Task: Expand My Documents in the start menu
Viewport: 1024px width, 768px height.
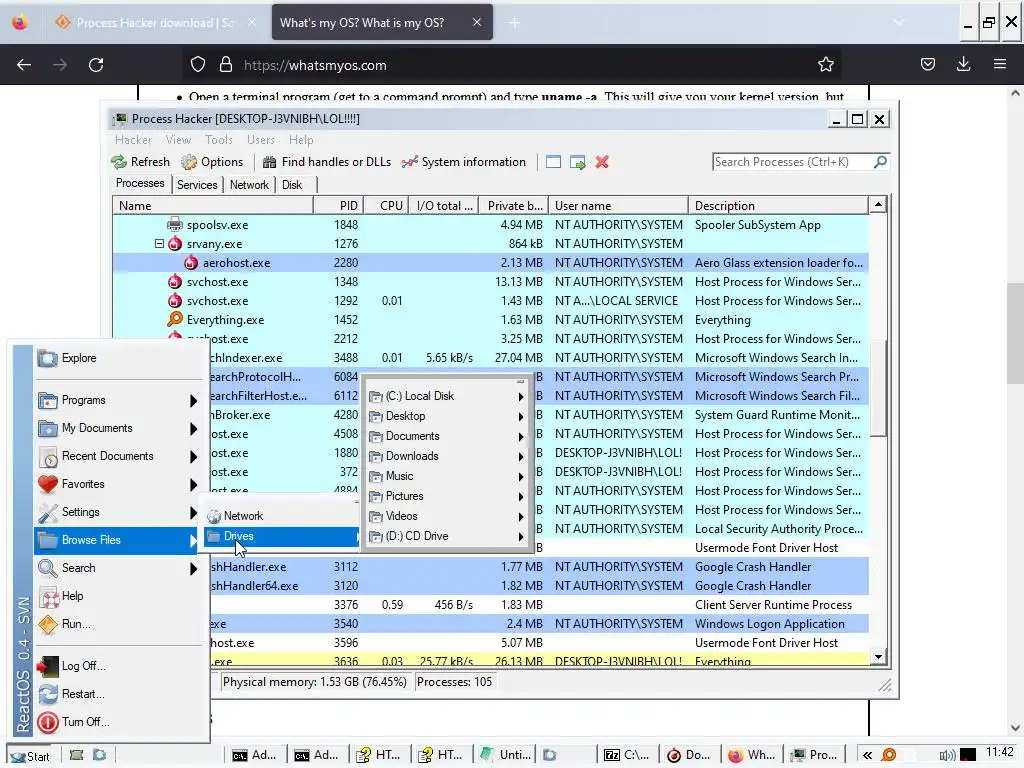Action: (x=118, y=428)
